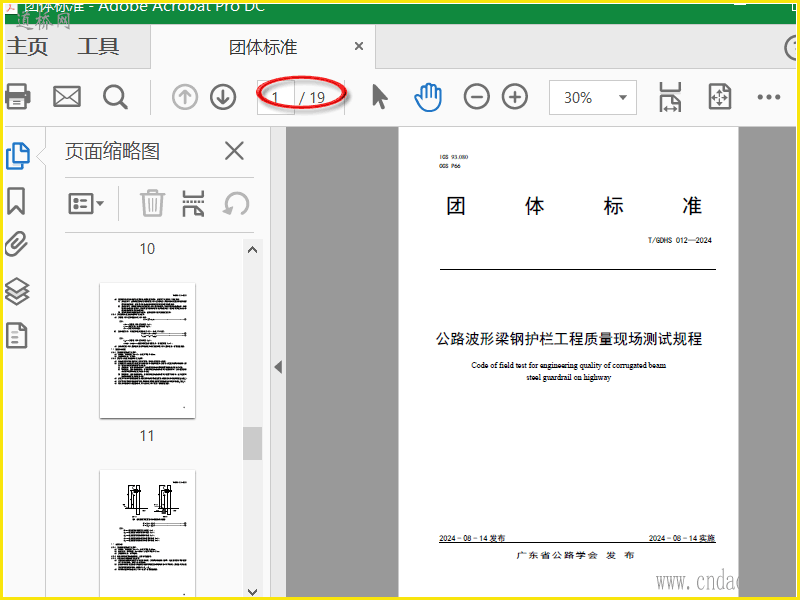
Task: Click the thumbnail label 11
Action: [x=147, y=436]
